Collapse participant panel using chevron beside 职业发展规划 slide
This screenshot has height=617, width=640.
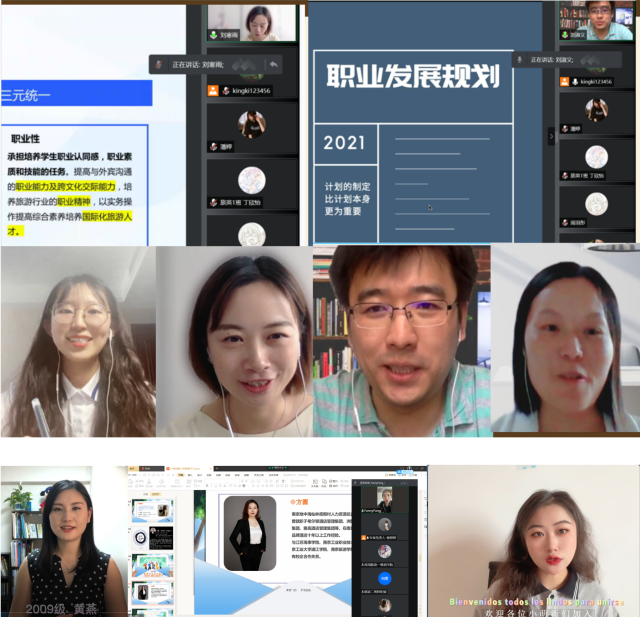(550, 135)
